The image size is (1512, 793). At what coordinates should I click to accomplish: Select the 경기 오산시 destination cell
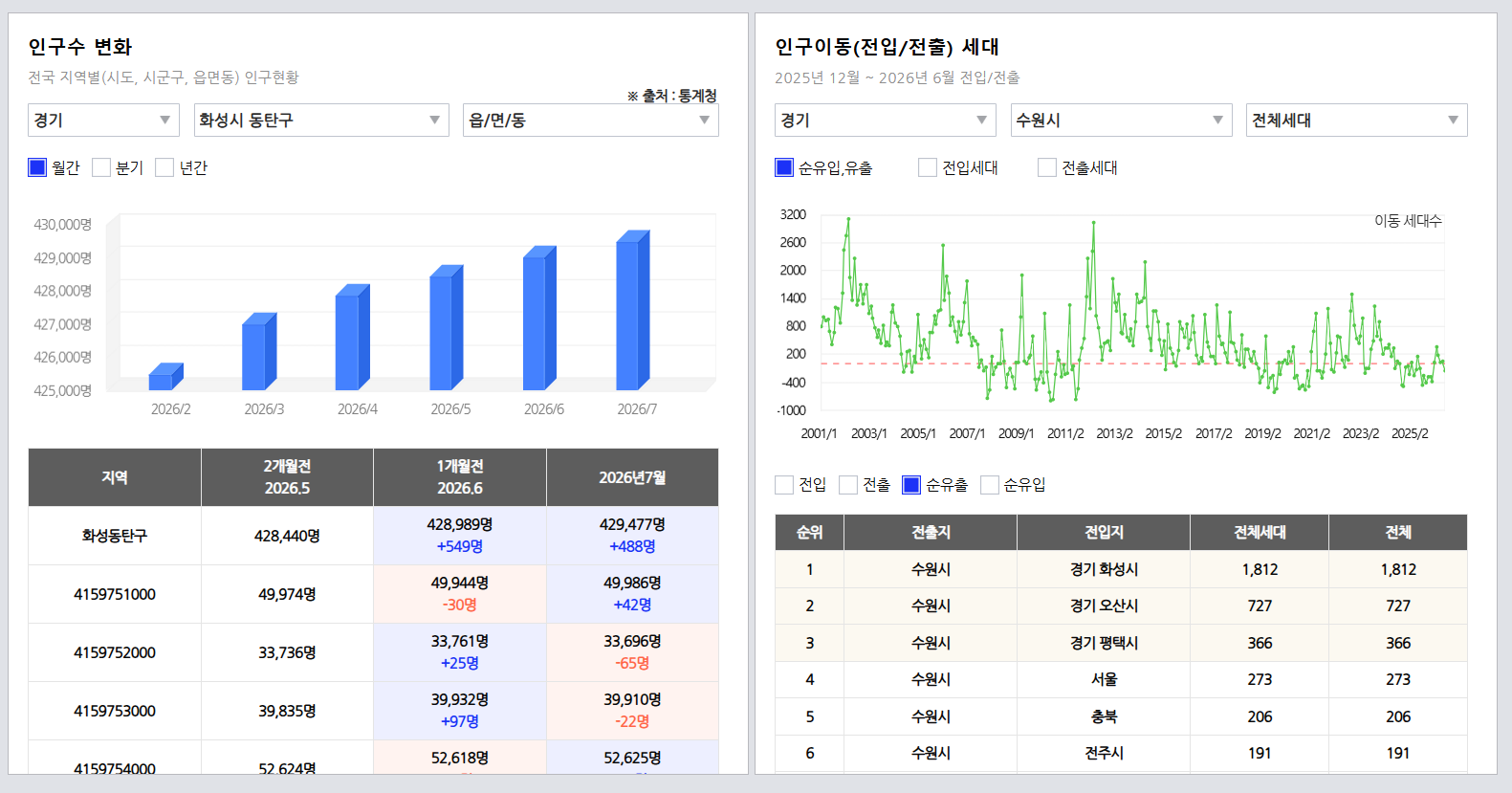(x=1104, y=606)
